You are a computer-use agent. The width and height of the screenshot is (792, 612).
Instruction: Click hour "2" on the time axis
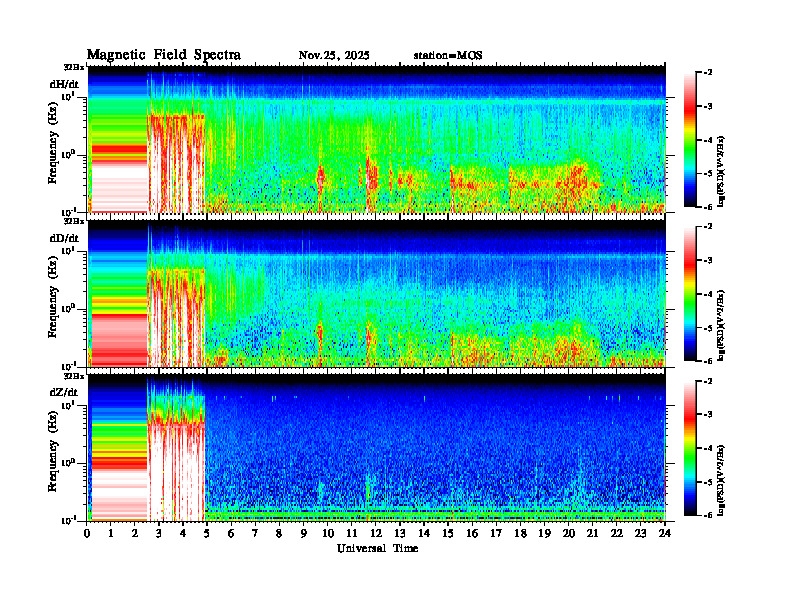point(135,533)
